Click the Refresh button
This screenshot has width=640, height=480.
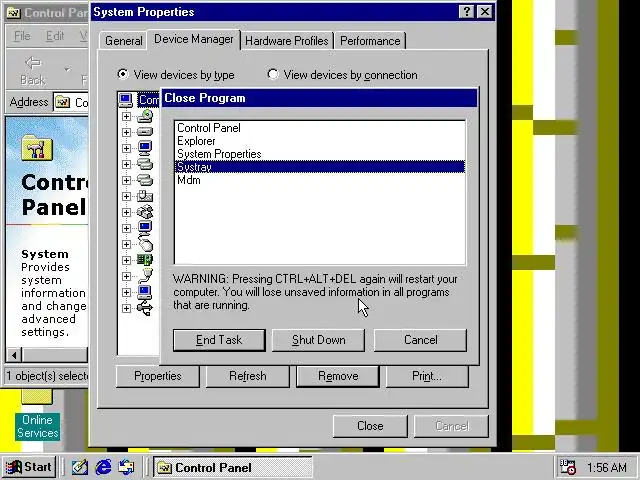[247, 376]
